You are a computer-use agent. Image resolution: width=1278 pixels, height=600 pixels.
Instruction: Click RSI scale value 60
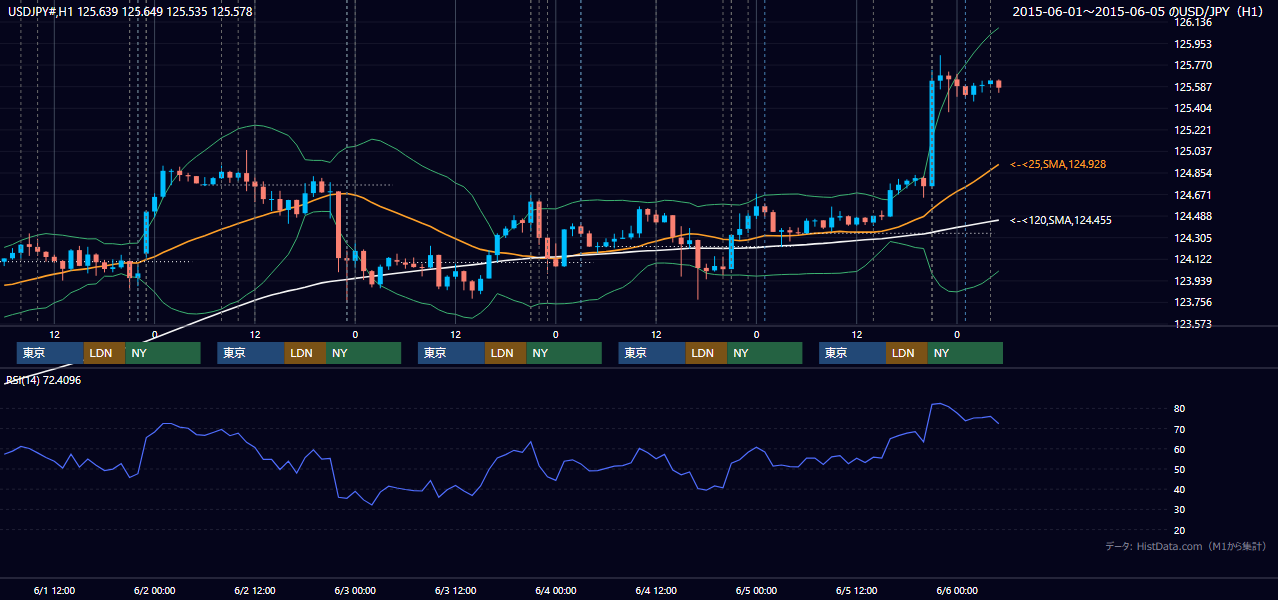pyautogui.click(x=1180, y=449)
